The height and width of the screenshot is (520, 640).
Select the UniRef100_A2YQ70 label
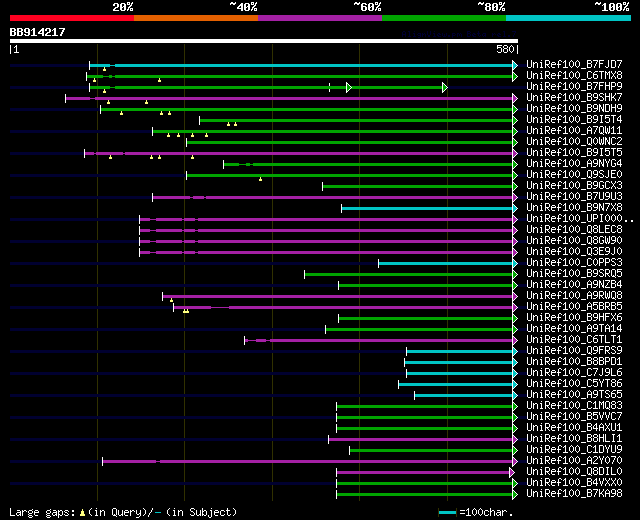pyautogui.click(x=574, y=461)
